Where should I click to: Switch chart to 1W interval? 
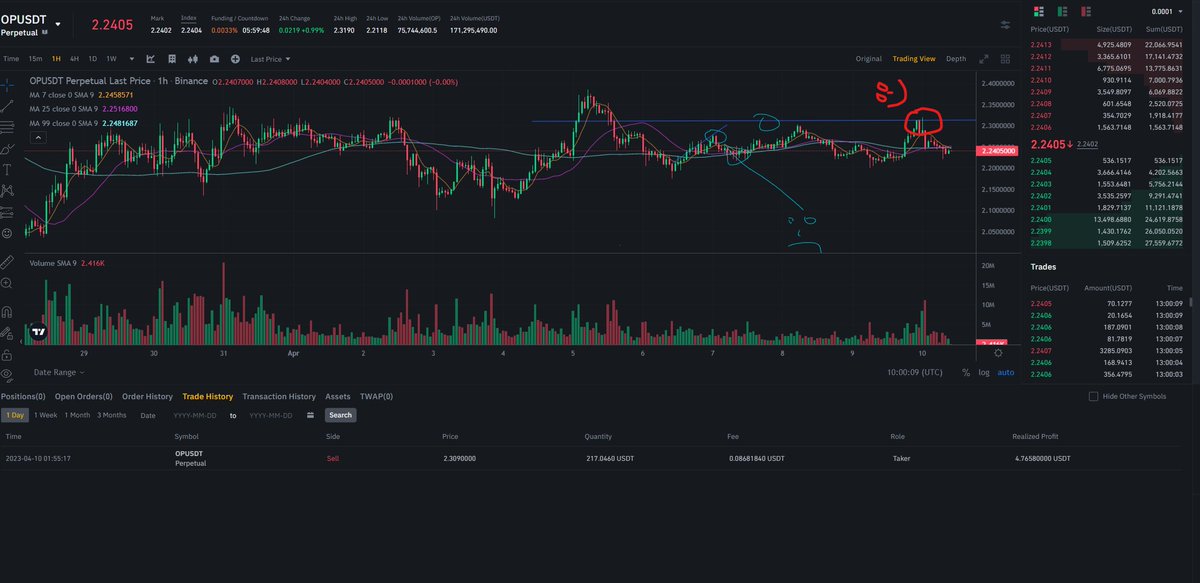(x=111, y=59)
